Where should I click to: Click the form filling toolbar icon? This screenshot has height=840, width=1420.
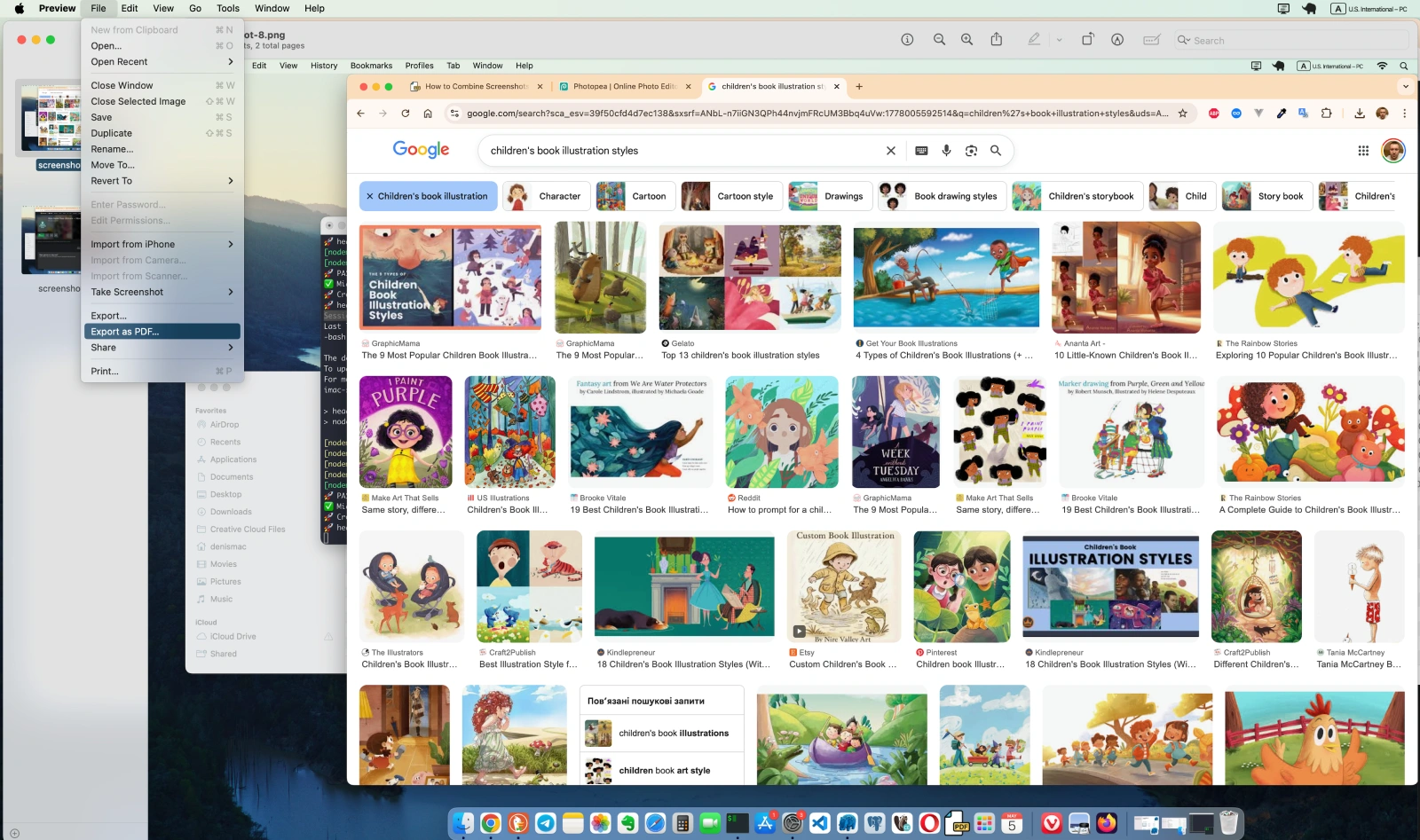[x=1152, y=40]
